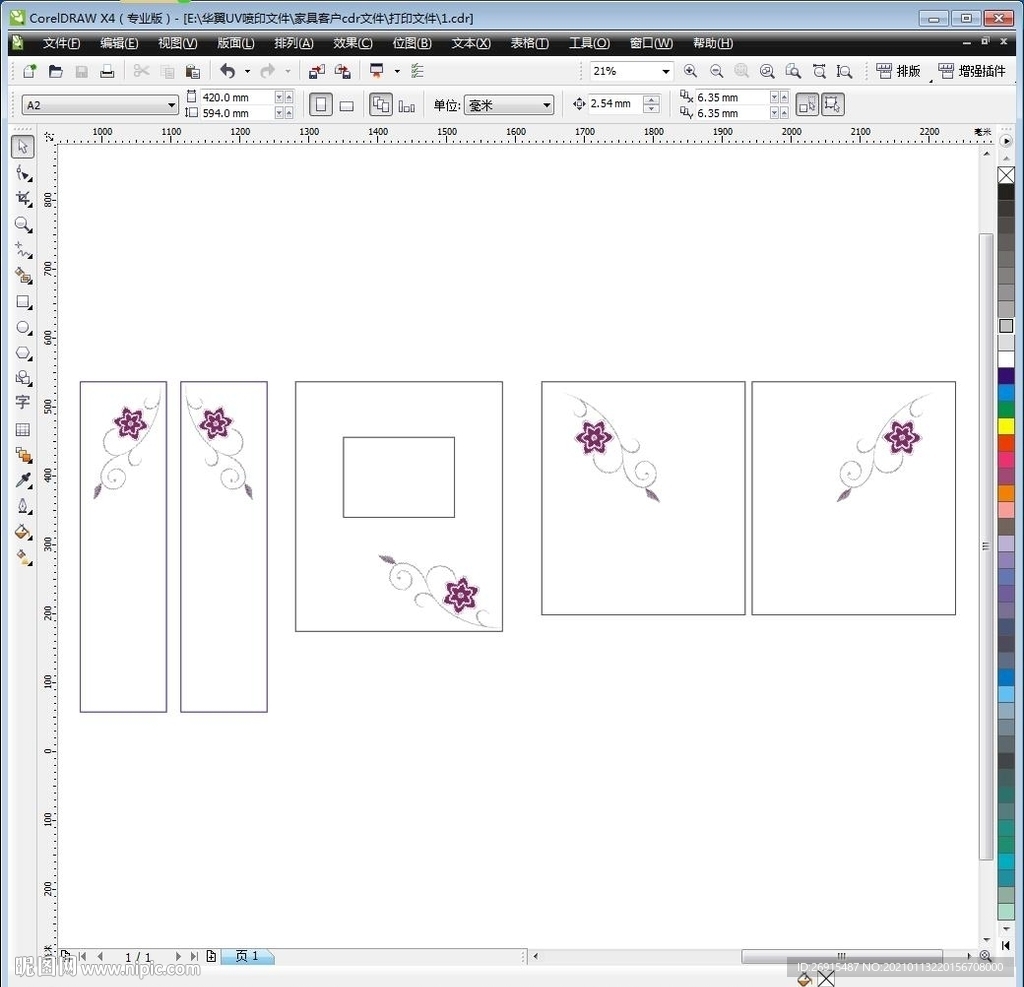The image size is (1024, 987).
Task: Open the zoom level 21% dropdown
Action: tap(665, 71)
